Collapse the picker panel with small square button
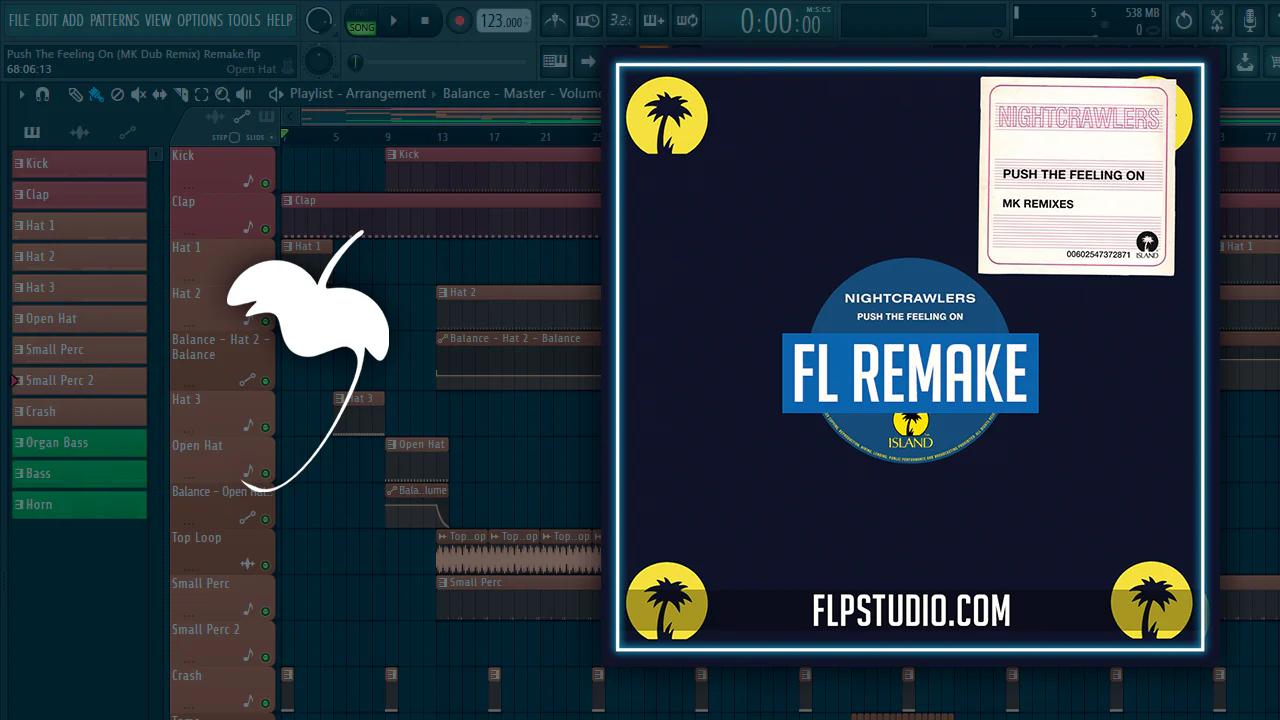This screenshot has width=1280, height=720. (155, 155)
